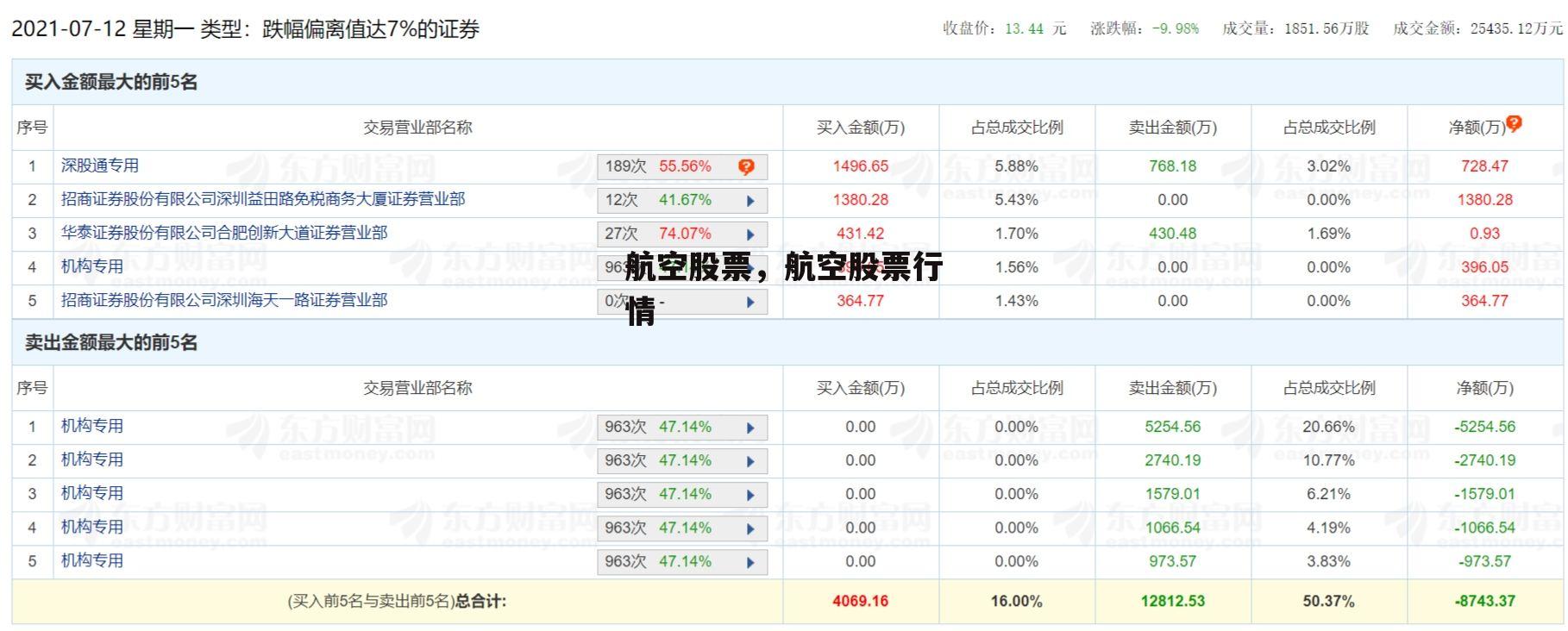The width and height of the screenshot is (1568, 631).
Task: Click net amount 396.05
Action: [x=1485, y=267]
